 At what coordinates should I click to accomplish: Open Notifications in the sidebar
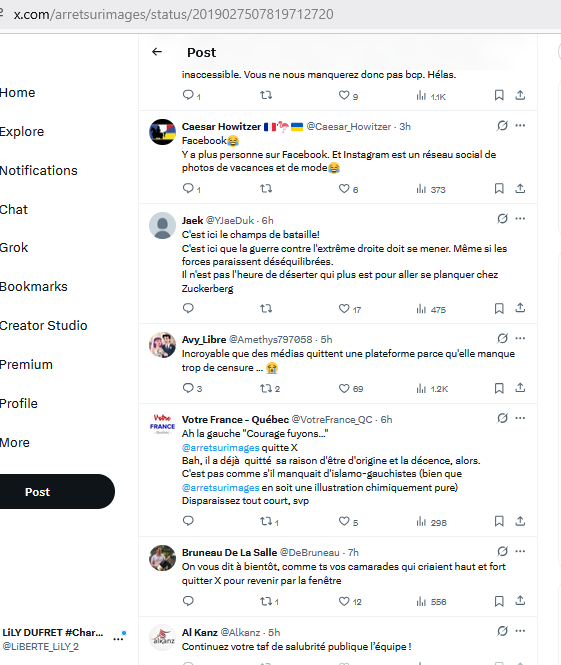39,170
